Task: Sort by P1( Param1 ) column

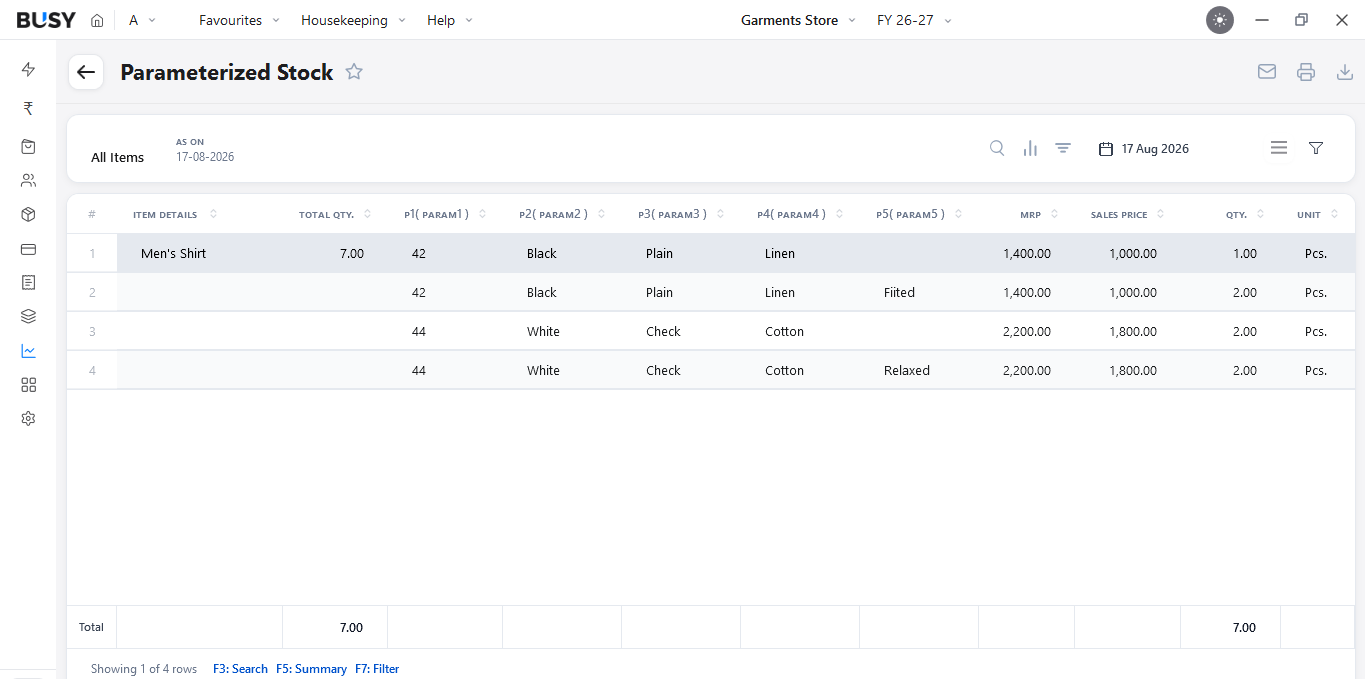Action: (445, 215)
